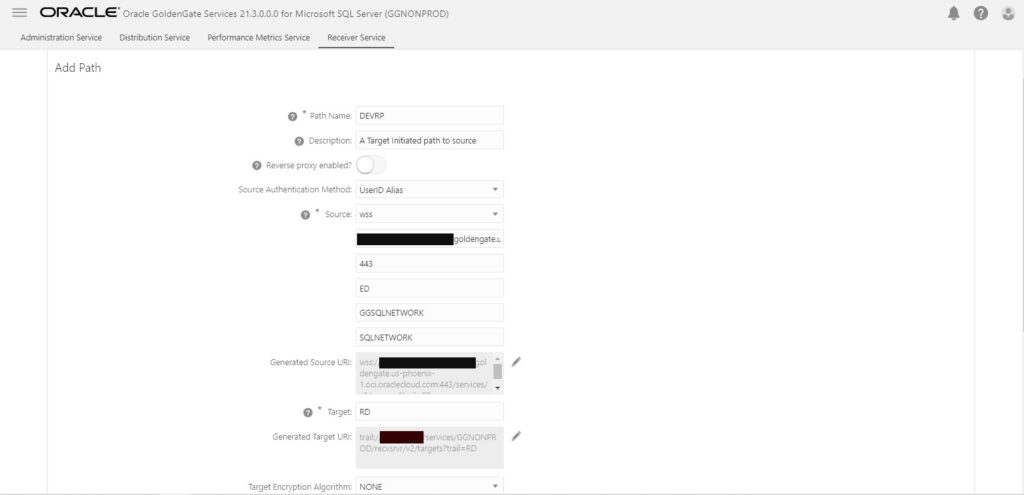Show help for Source field

(305, 215)
